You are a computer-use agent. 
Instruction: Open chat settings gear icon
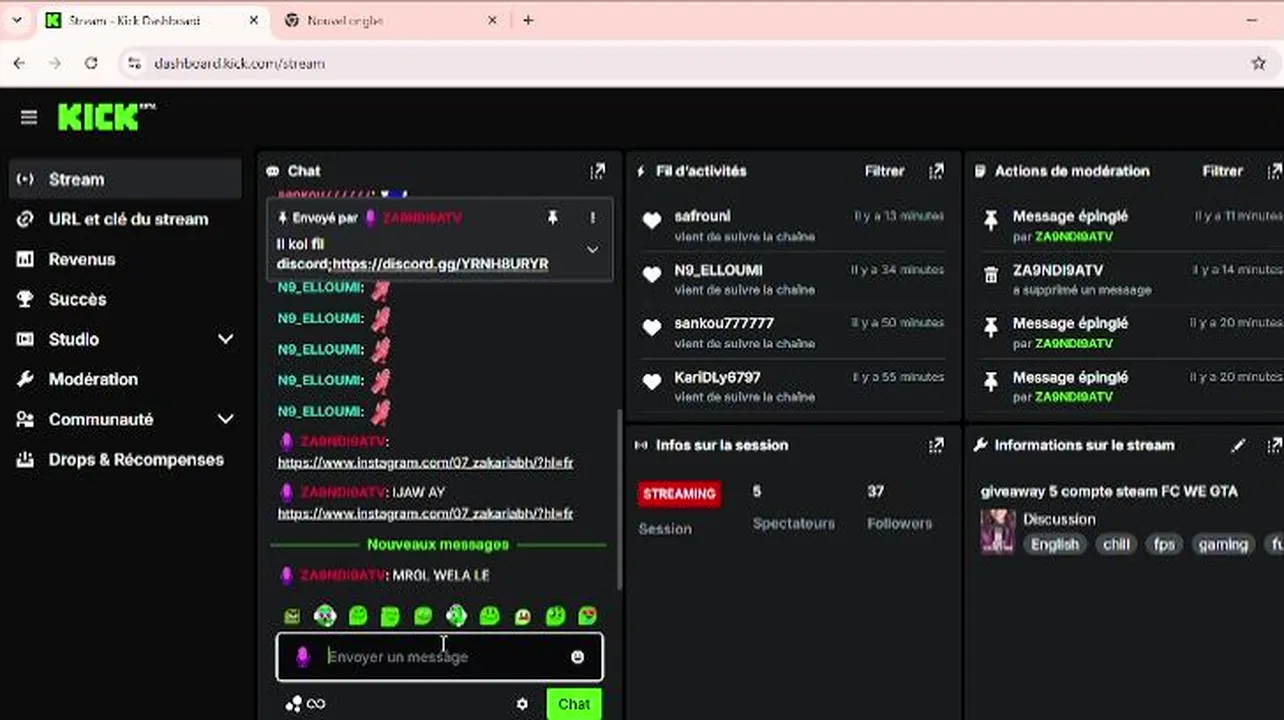coord(522,704)
